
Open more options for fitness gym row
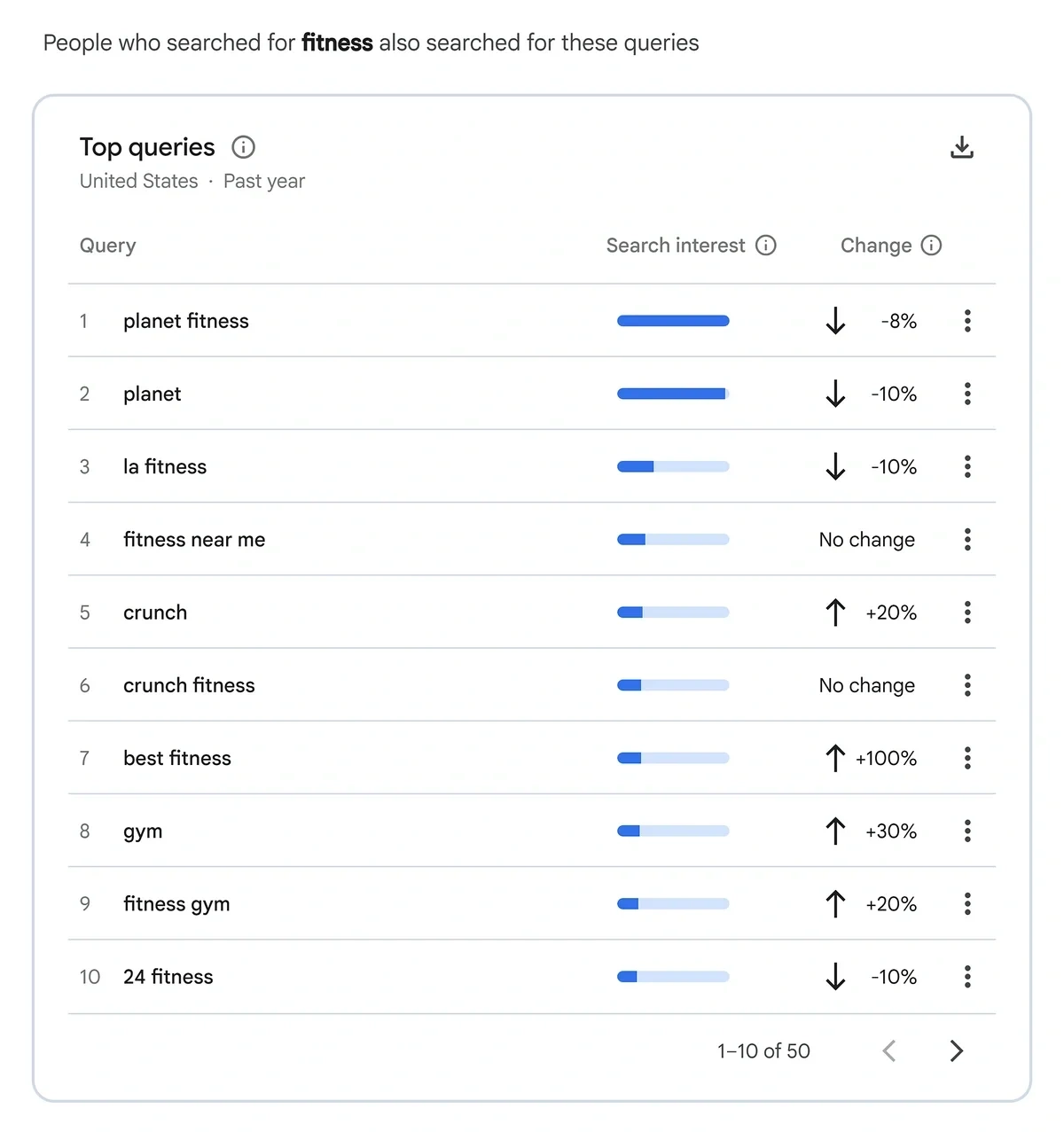967,904
